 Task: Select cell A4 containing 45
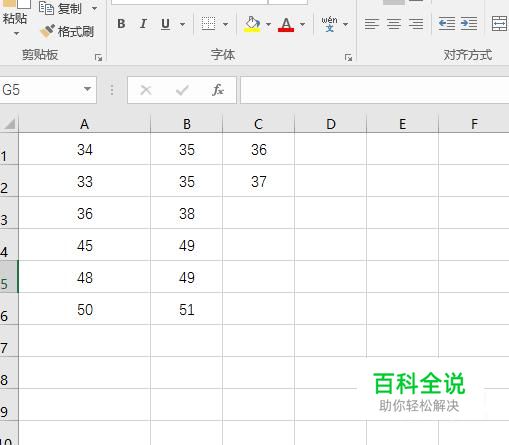tap(85, 245)
